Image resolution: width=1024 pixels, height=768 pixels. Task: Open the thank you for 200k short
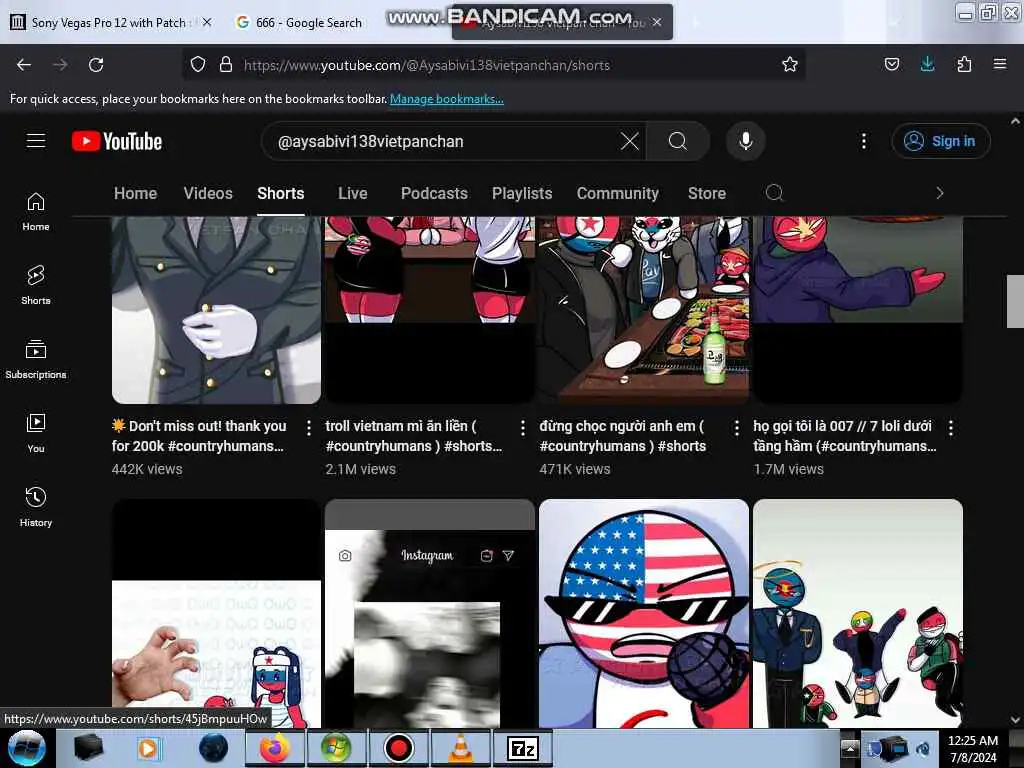tap(216, 310)
